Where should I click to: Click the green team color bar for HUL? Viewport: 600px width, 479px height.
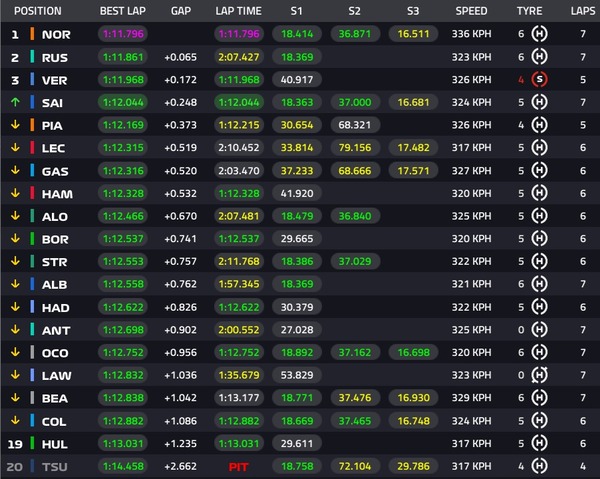coord(32,443)
